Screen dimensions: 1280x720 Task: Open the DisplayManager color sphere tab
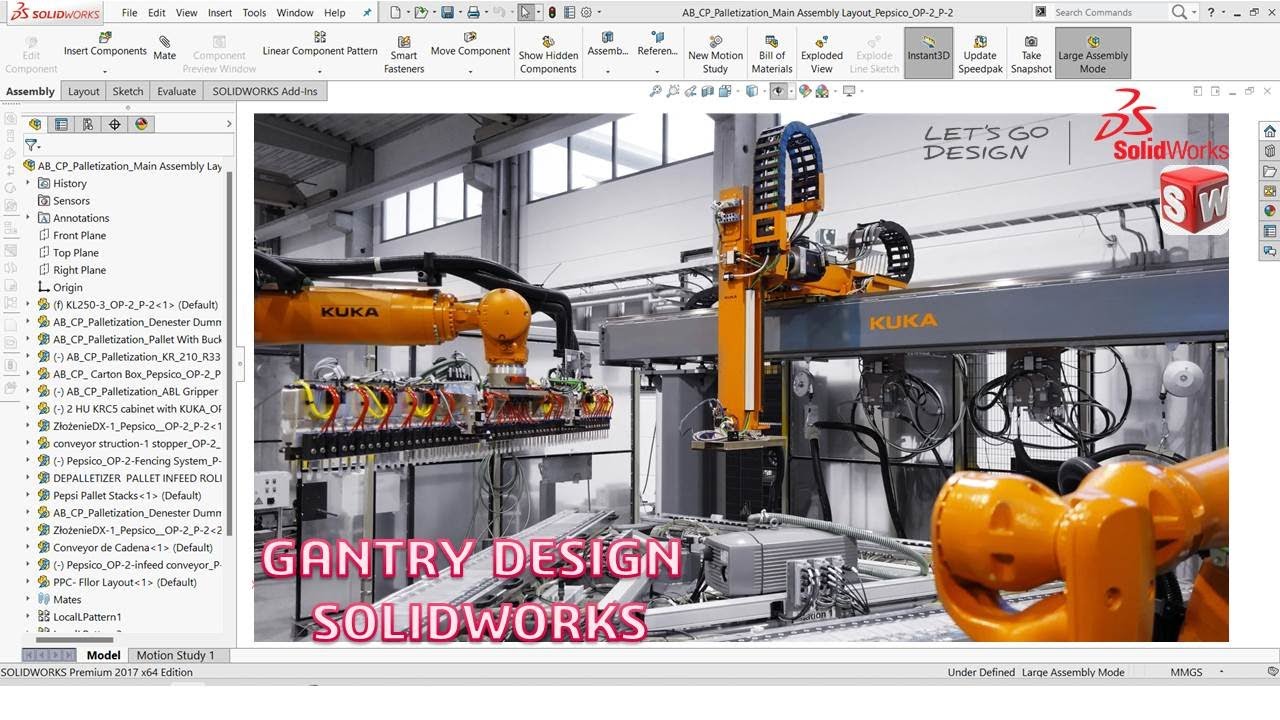[x=141, y=124]
